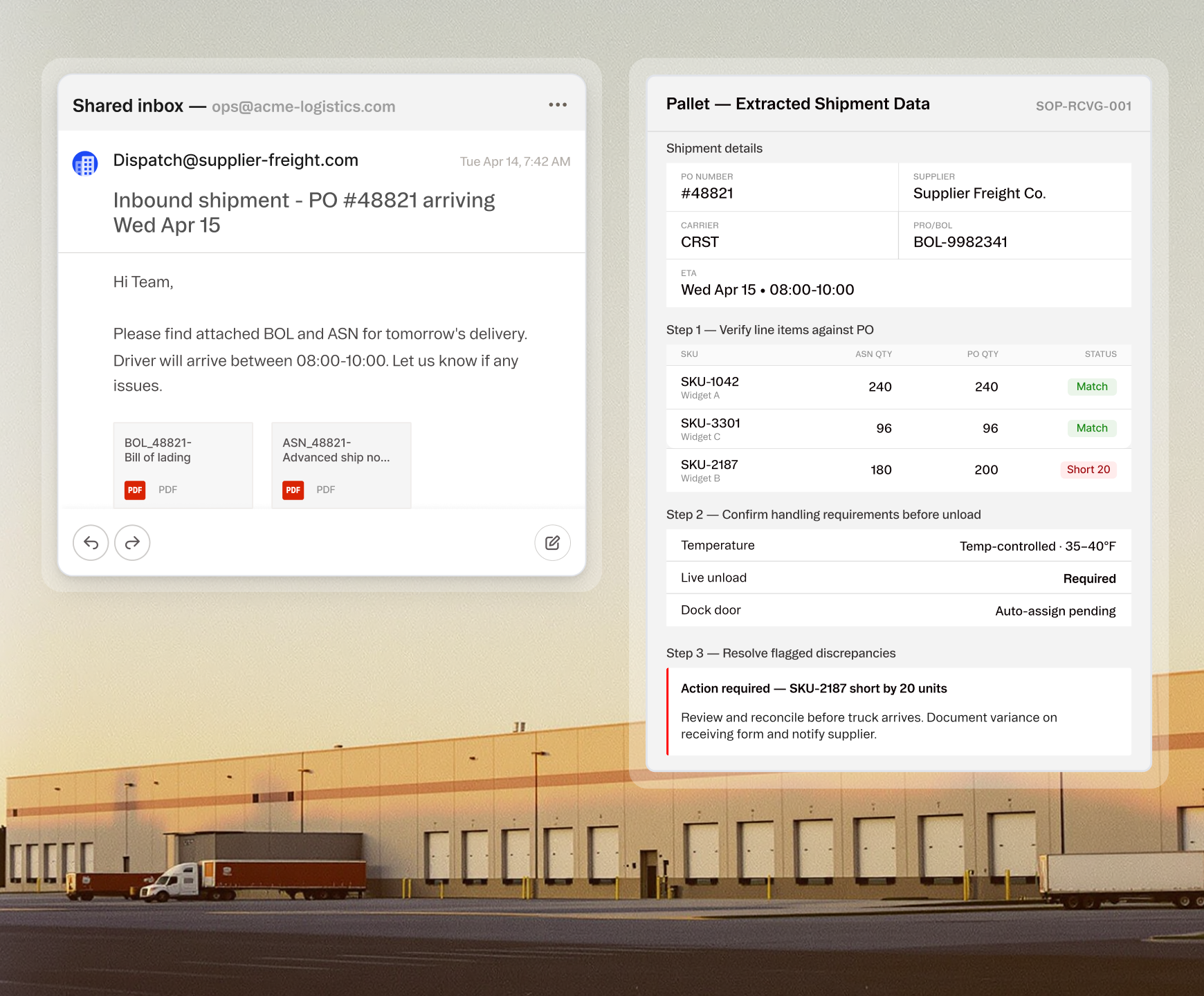Click the red PDF icon on ASN_48821 attachment
Screen dimensions: 1204x996
point(293,490)
